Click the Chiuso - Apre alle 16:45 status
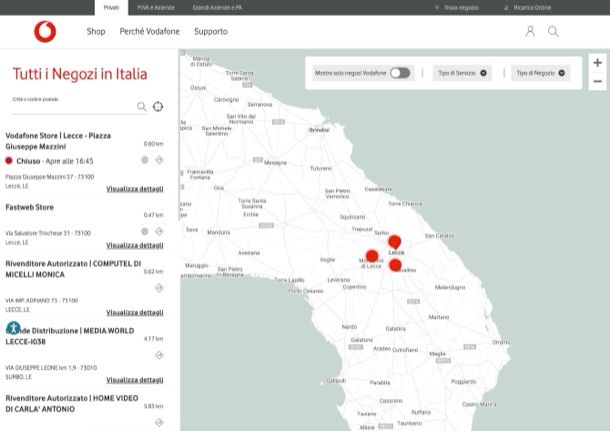Image resolution: width=610 pixels, height=431 pixels. point(54,161)
